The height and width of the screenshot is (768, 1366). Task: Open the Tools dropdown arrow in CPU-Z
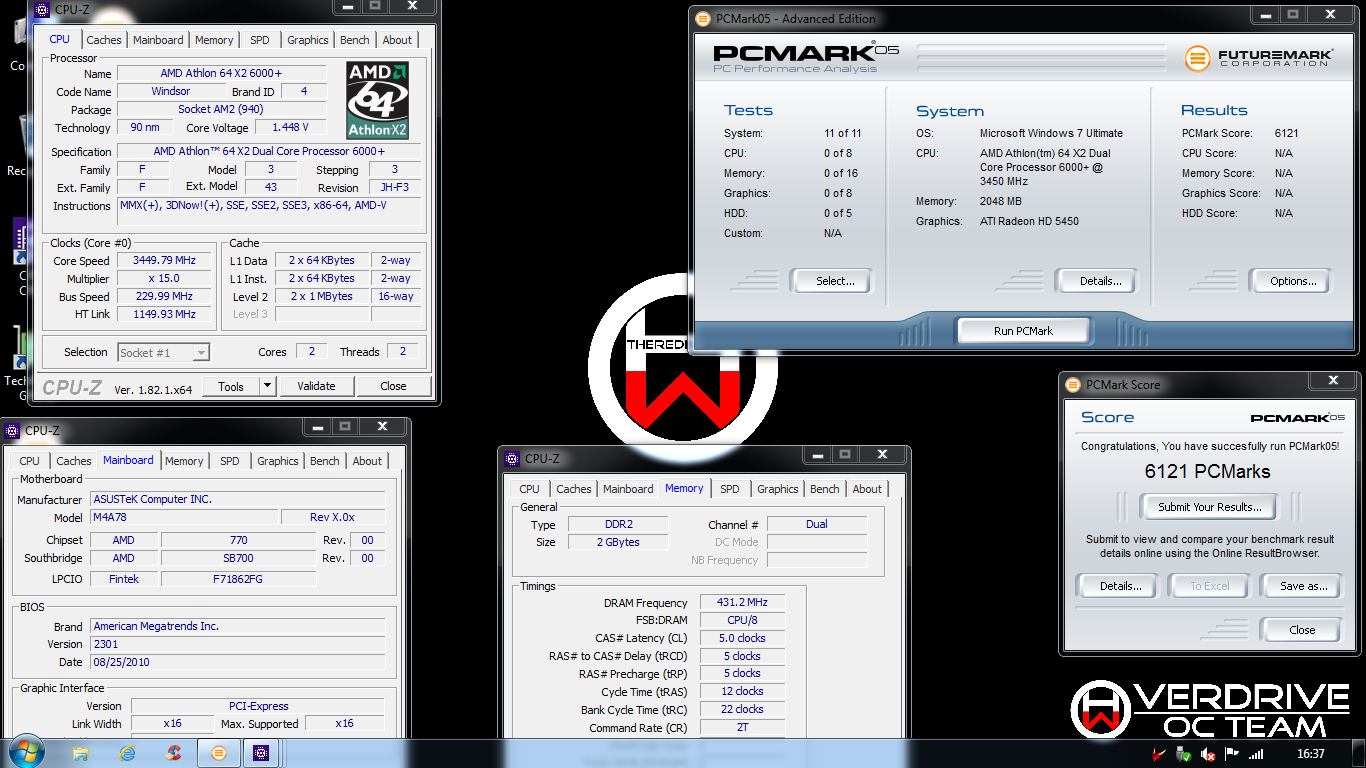(x=268, y=386)
